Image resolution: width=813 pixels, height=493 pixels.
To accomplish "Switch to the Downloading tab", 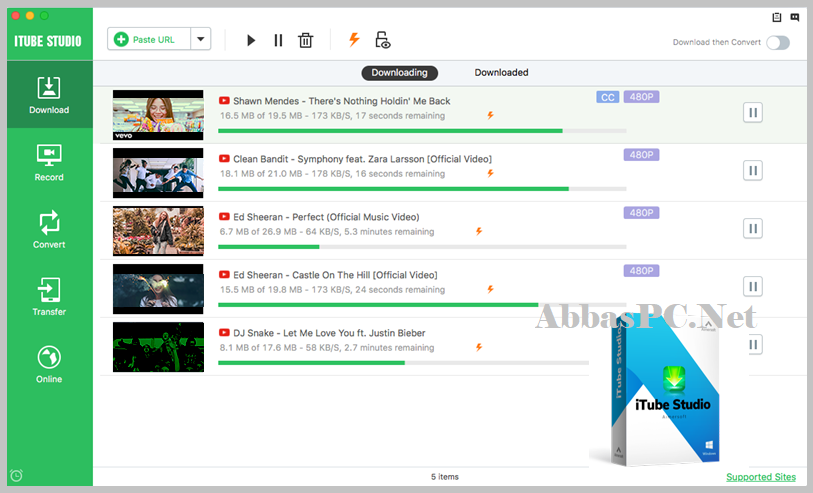I will point(400,73).
